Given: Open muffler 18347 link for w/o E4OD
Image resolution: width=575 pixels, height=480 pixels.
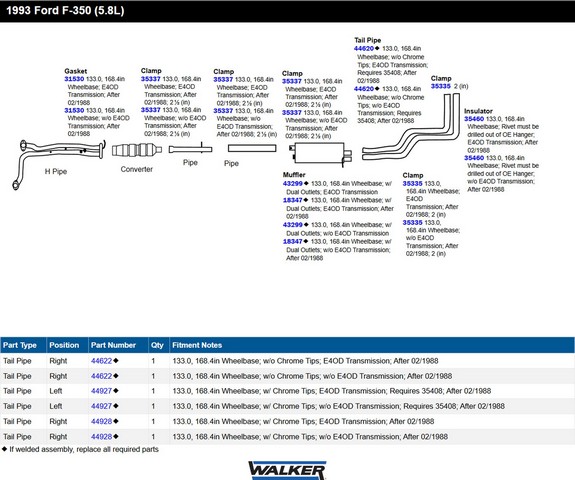Looking at the screenshot, I should (x=293, y=241).
